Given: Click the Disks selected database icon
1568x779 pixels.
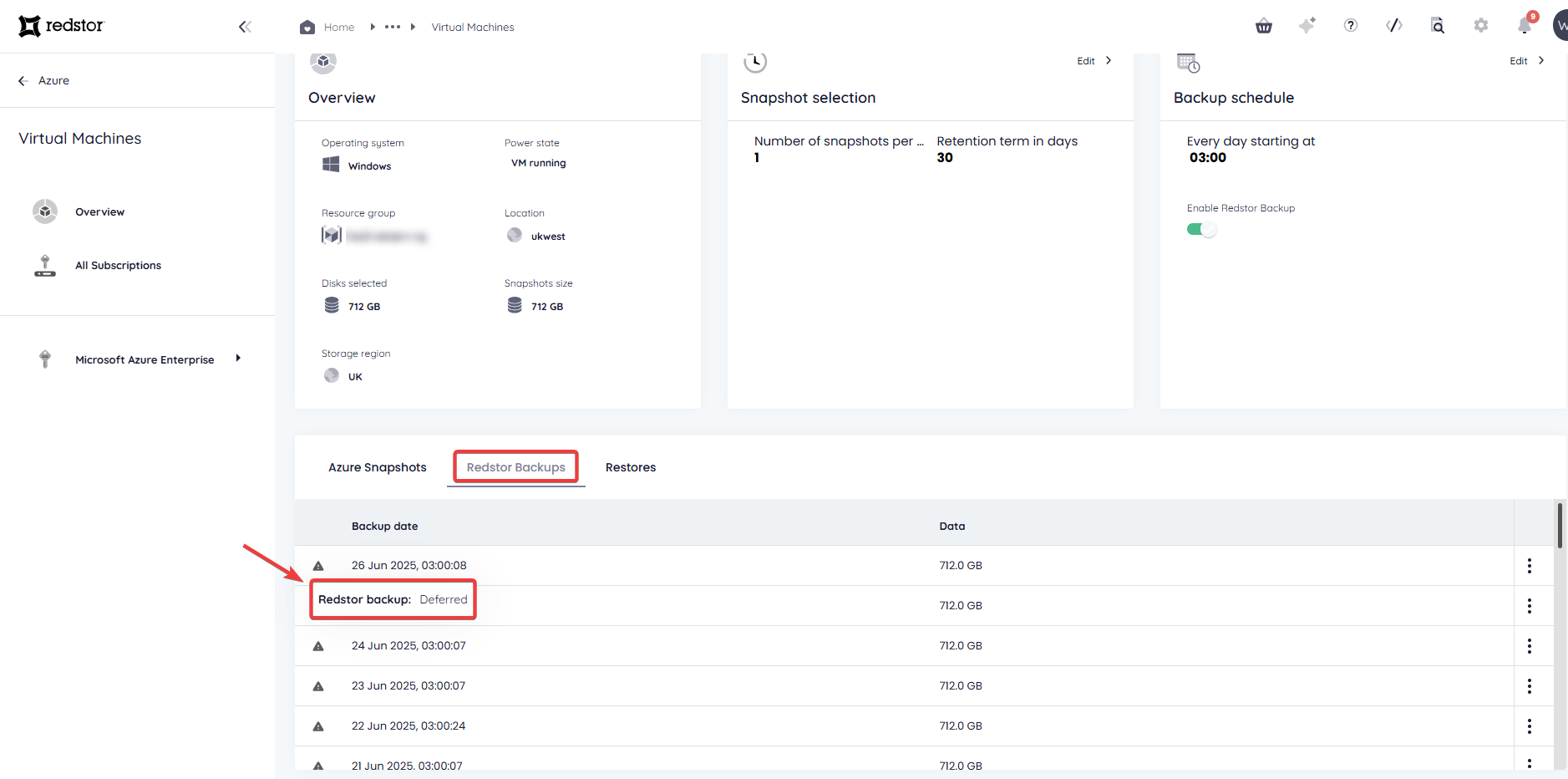Looking at the screenshot, I should tap(332, 305).
